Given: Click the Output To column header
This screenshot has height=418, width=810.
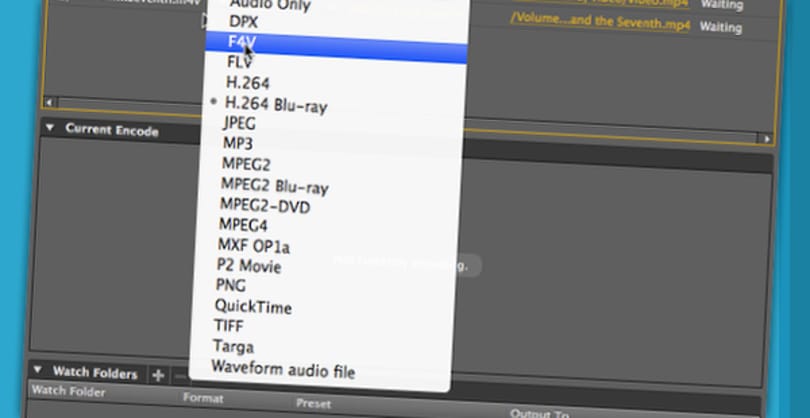Looking at the screenshot, I should [x=539, y=414].
